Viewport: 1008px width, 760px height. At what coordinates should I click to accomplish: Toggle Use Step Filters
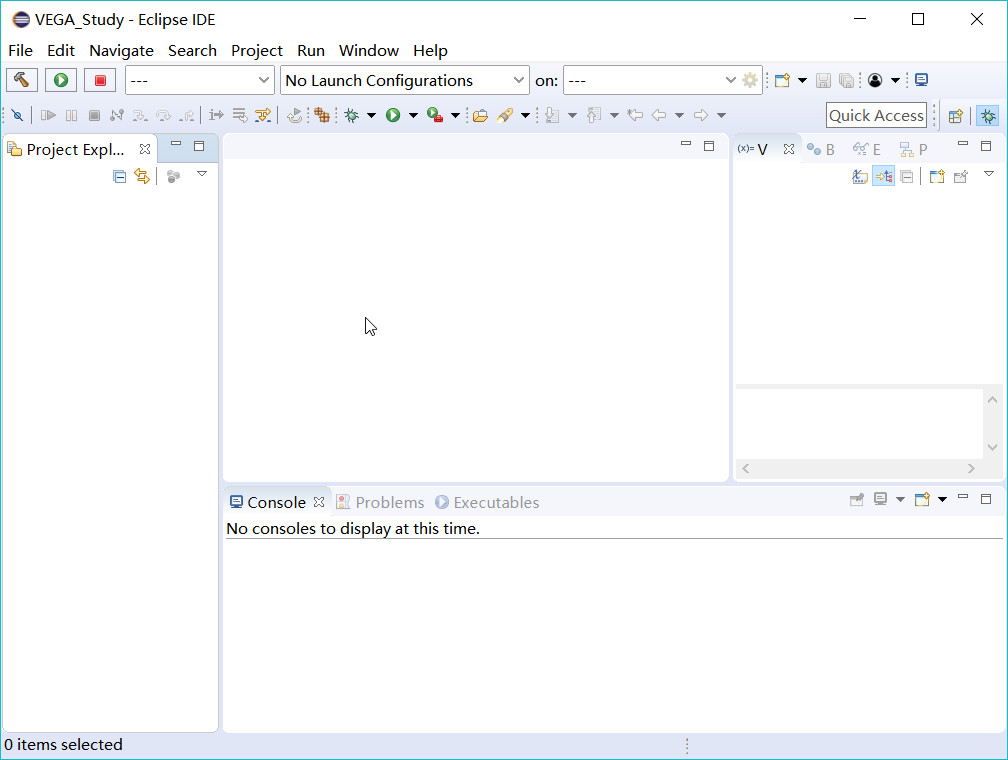(263, 115)
